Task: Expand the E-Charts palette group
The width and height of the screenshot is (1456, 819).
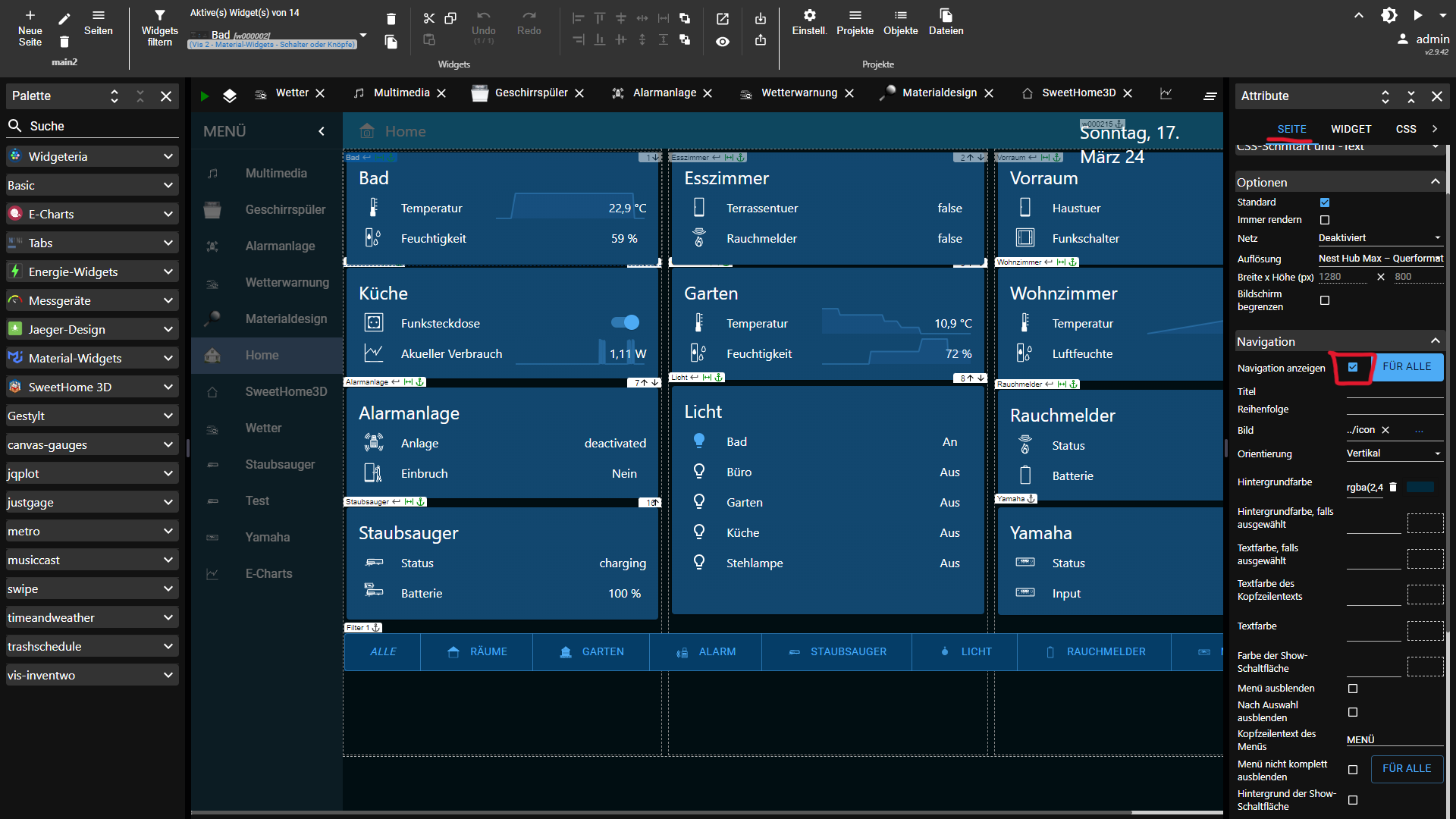Action: pos(93,214)
